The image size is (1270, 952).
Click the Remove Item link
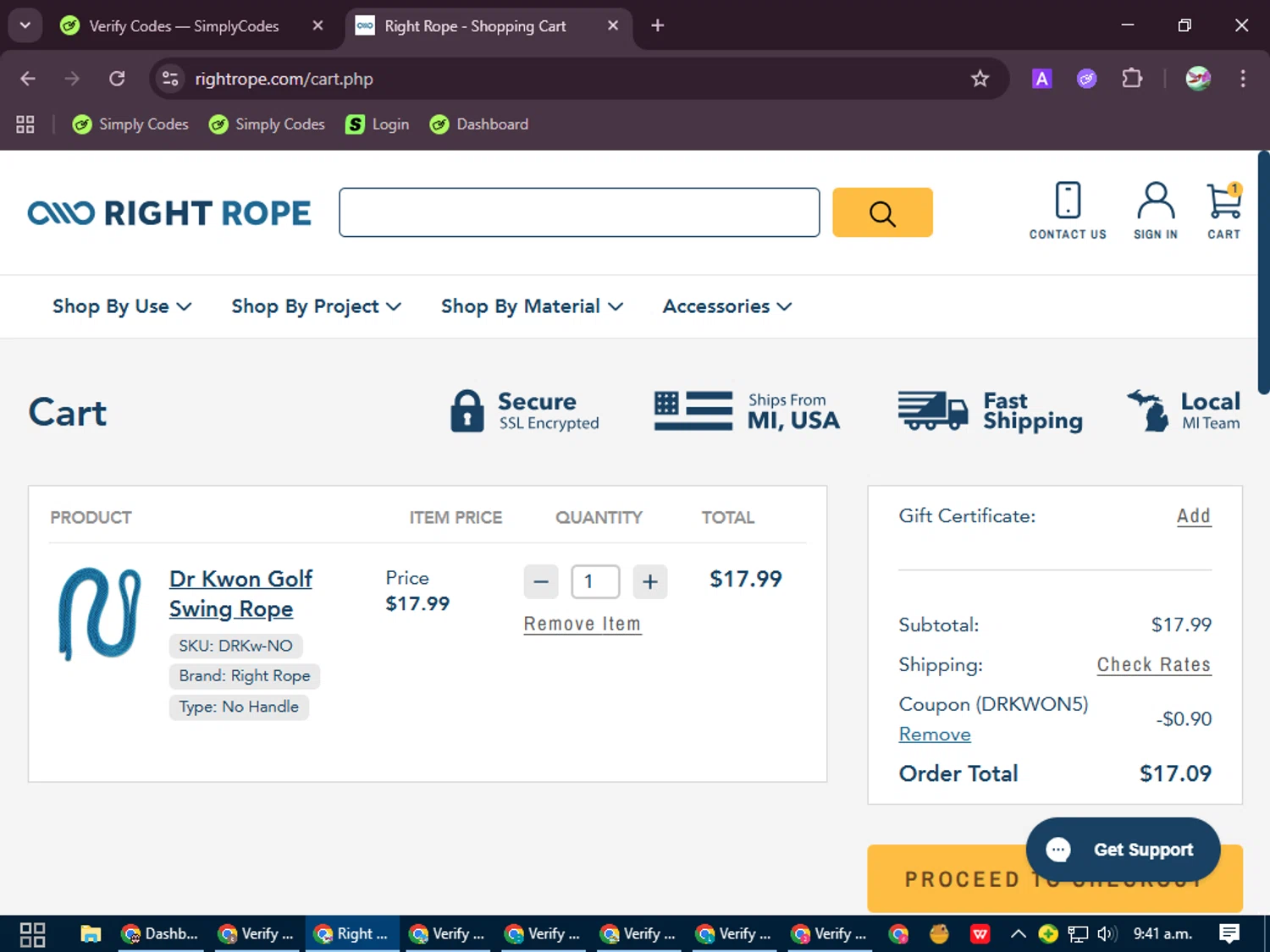pyautogui.click(x=582, y=624)
